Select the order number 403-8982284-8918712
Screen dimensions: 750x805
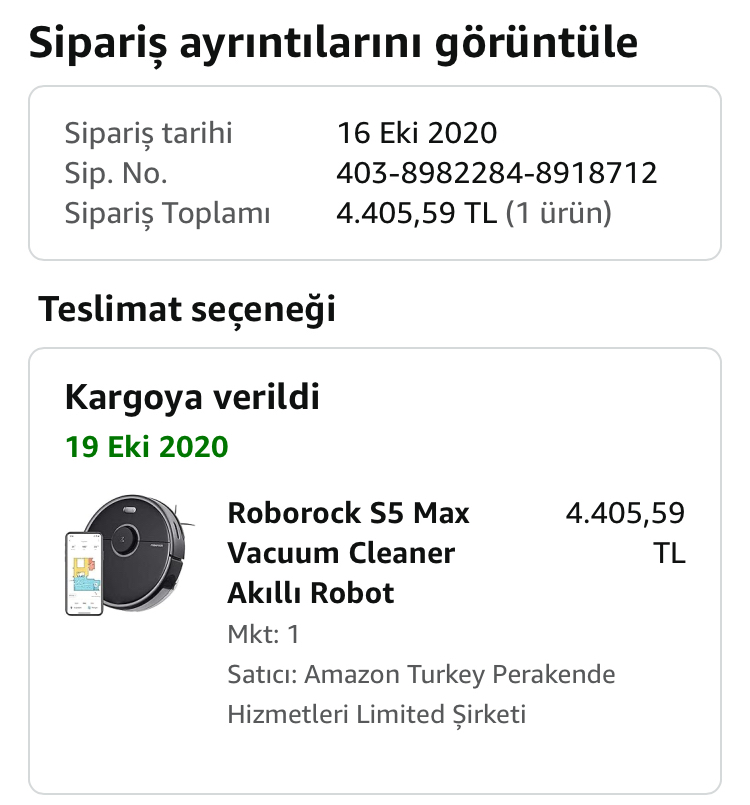click(x=496, y=173)
